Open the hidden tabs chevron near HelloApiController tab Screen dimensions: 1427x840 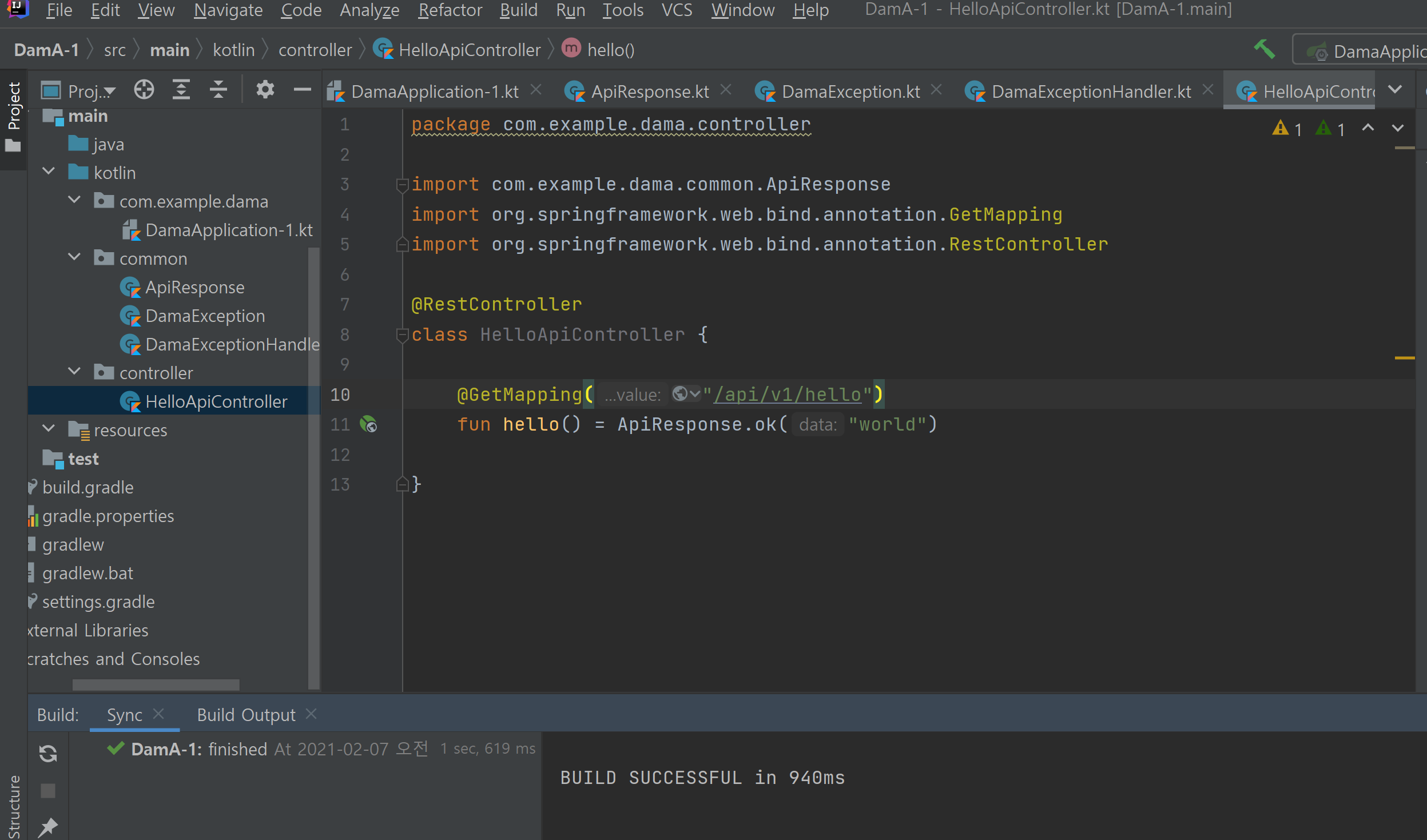tap(1396, 90)
